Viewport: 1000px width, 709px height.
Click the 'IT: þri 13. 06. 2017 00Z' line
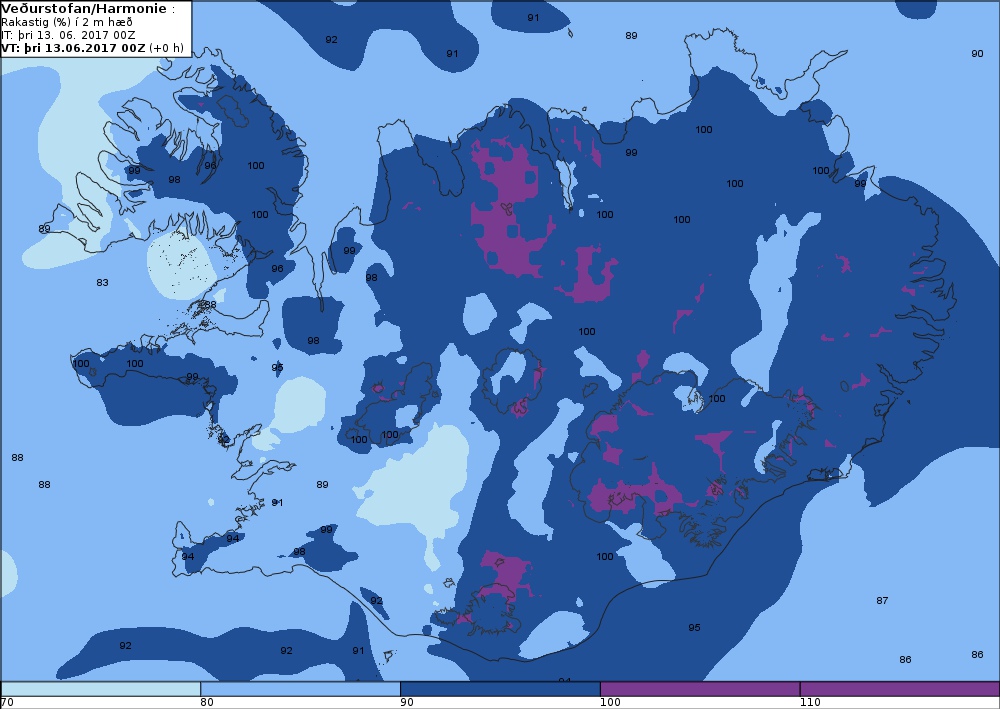pyautogui.click(x=68, y=35)
